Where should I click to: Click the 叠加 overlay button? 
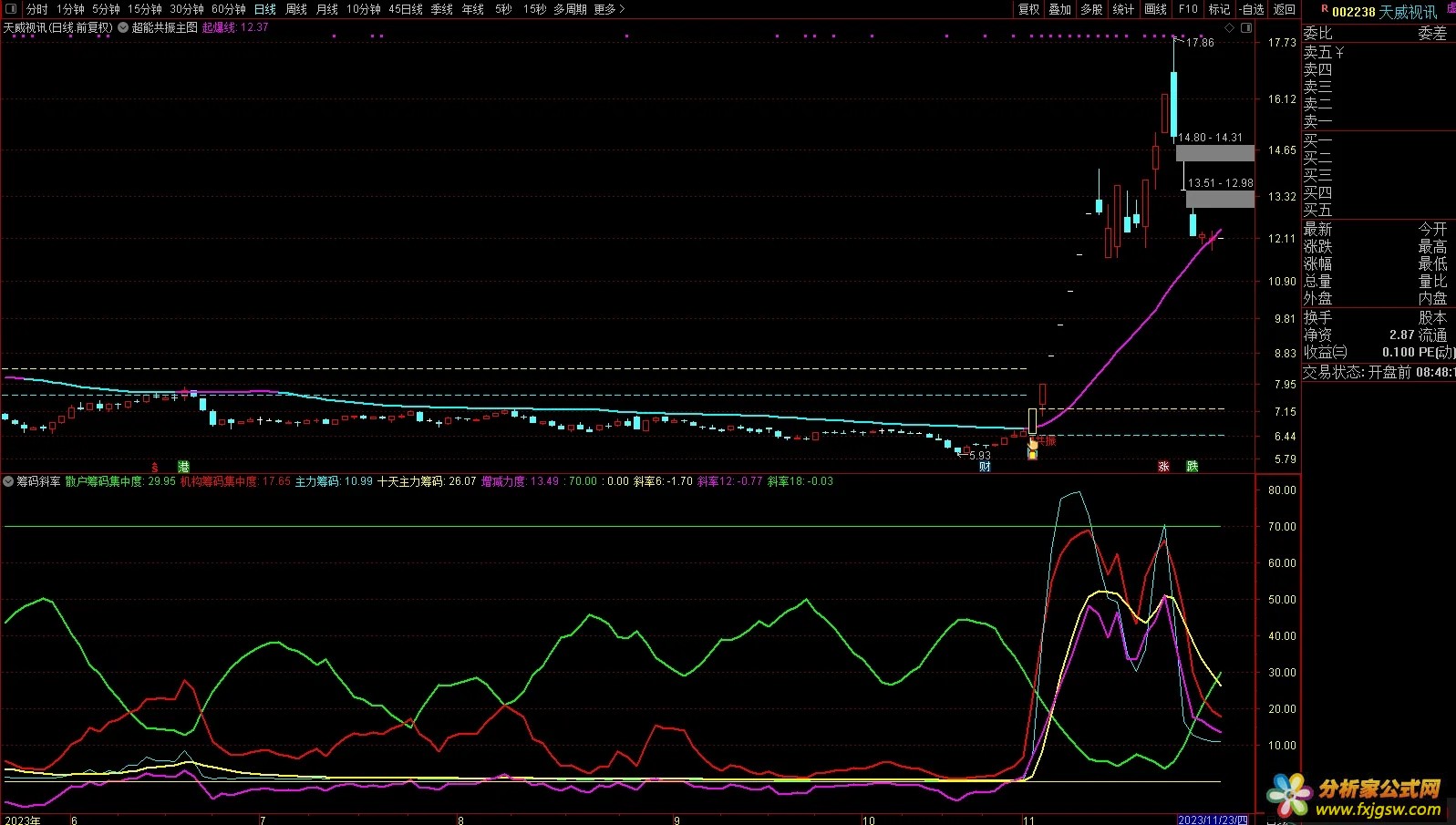point(1059,8)
